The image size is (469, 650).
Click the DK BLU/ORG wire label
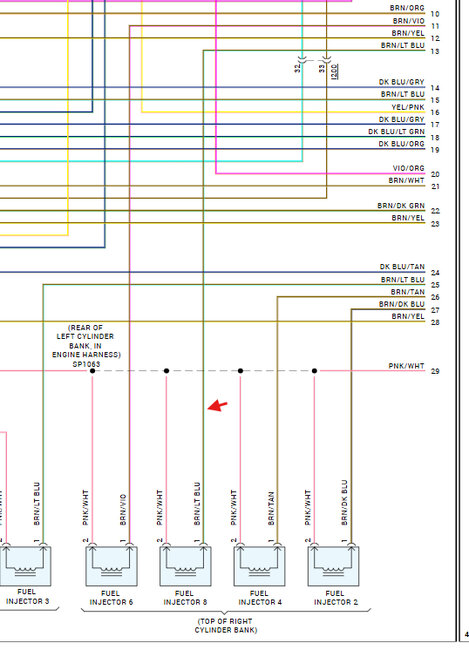(x=401, y=144)
